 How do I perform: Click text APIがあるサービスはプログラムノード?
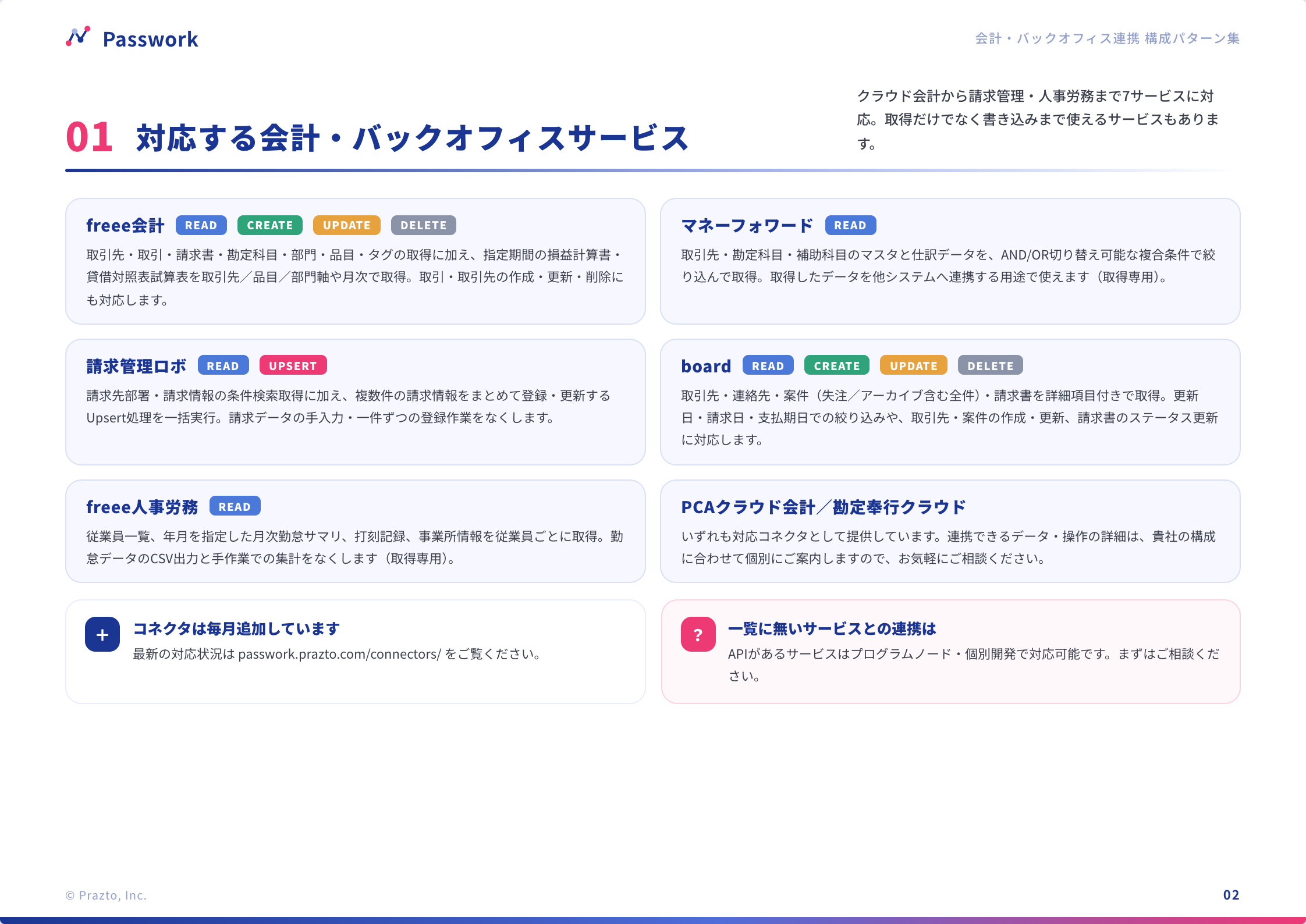pos(974,665)
